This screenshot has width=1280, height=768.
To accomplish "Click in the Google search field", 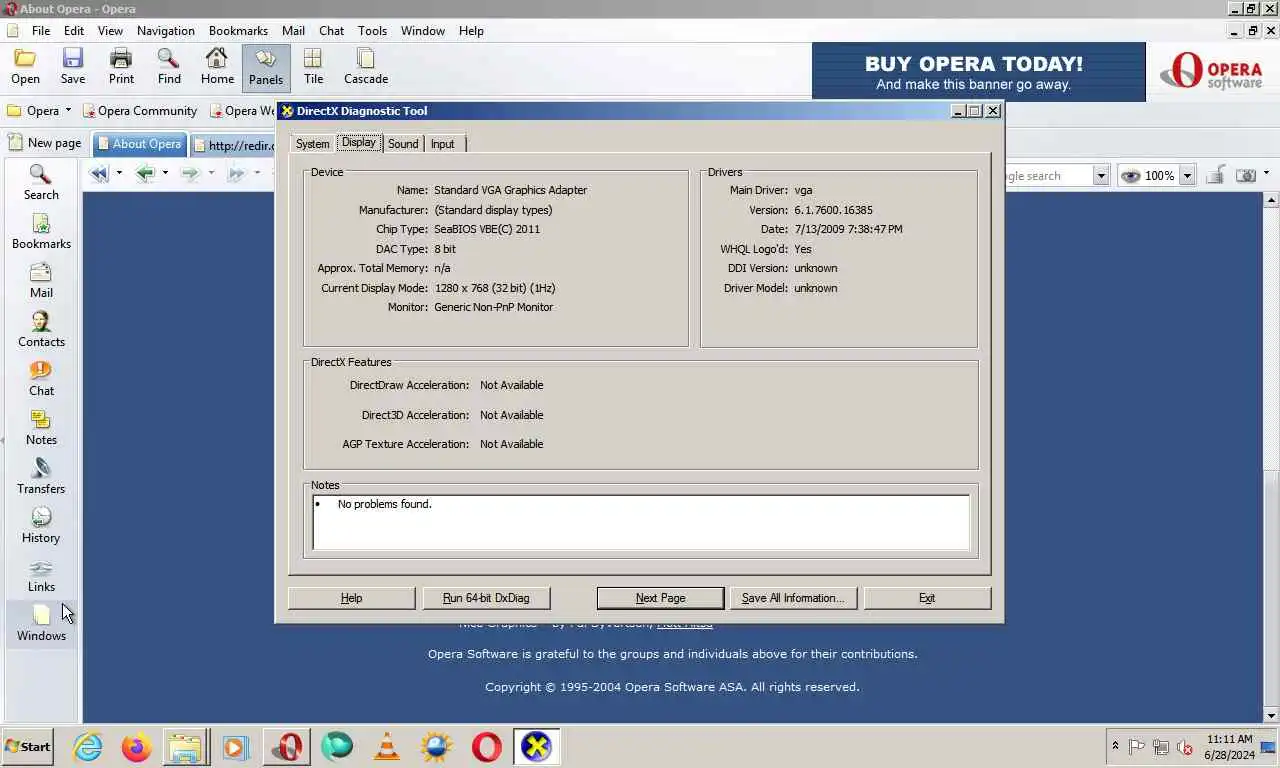I will (x=1048, y=176).
